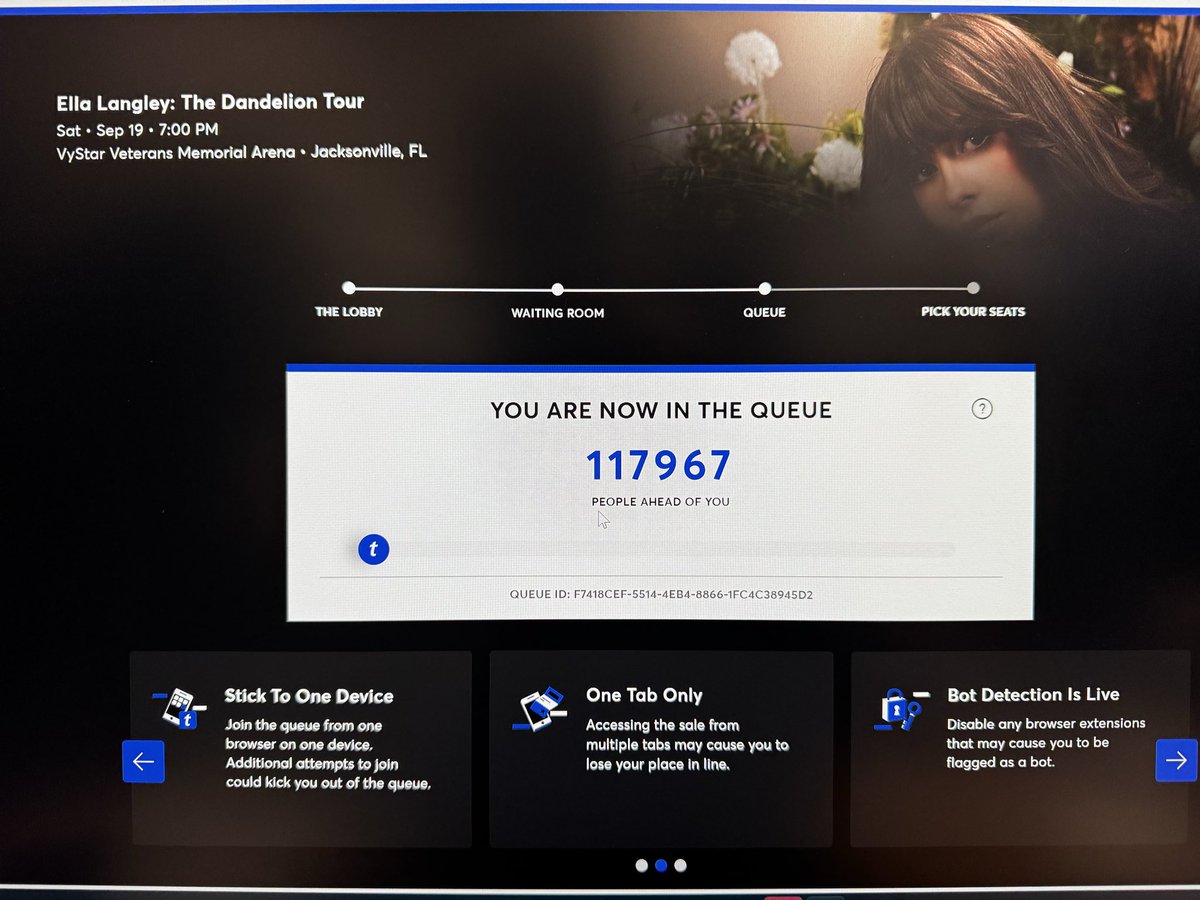This screenshot has width=1200, height=900.
Task: Click the VyStar Veterans Memorial Arena venue text
Action: (x=241, y=153)
